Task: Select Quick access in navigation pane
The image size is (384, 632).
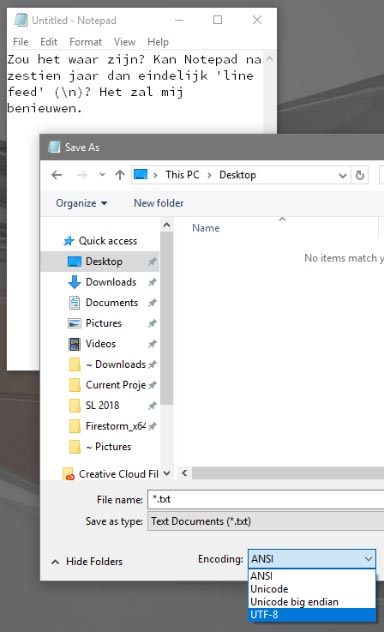Action: 108,241
